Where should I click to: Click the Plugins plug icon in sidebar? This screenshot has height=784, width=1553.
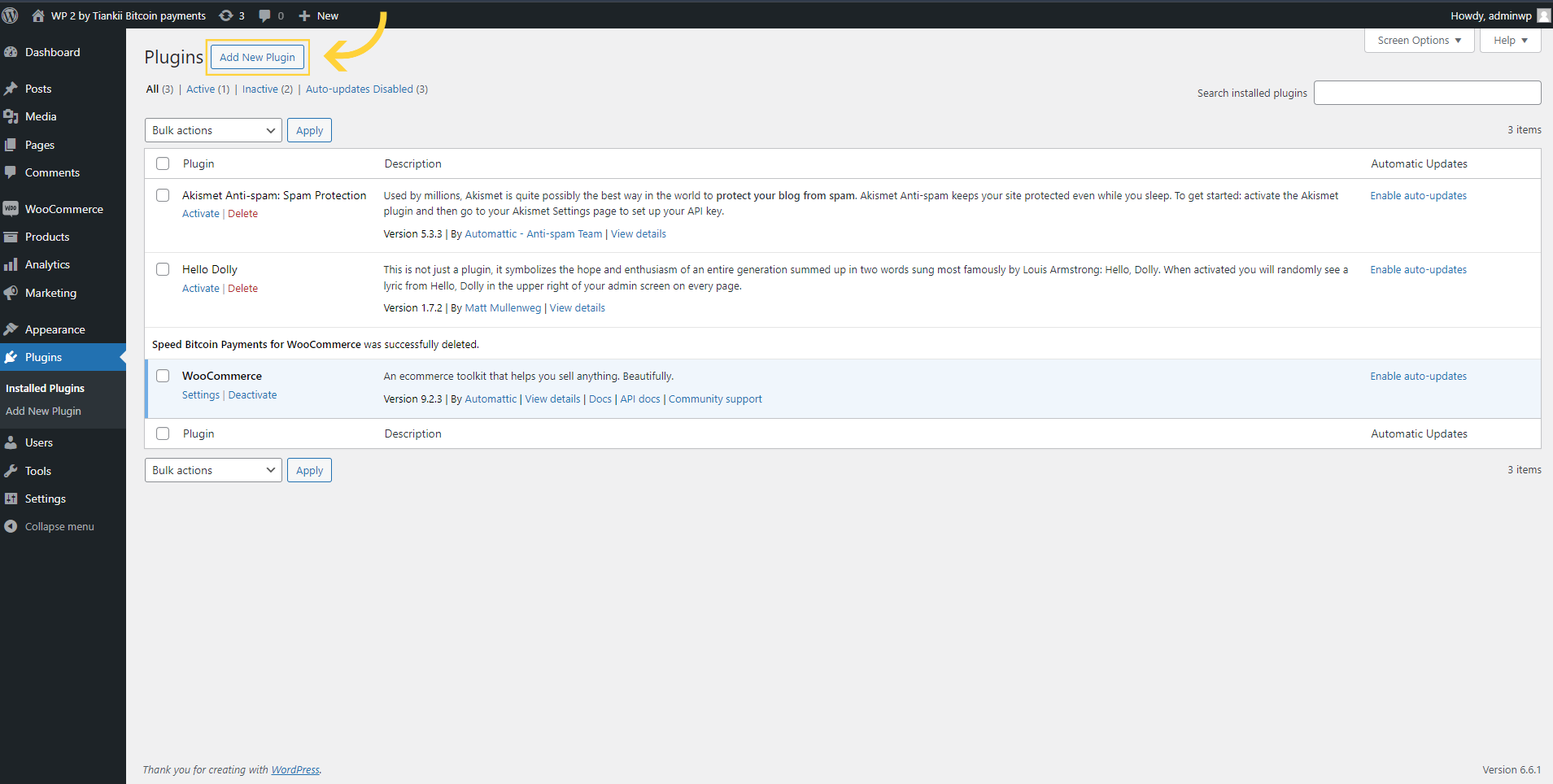(11, 357)
